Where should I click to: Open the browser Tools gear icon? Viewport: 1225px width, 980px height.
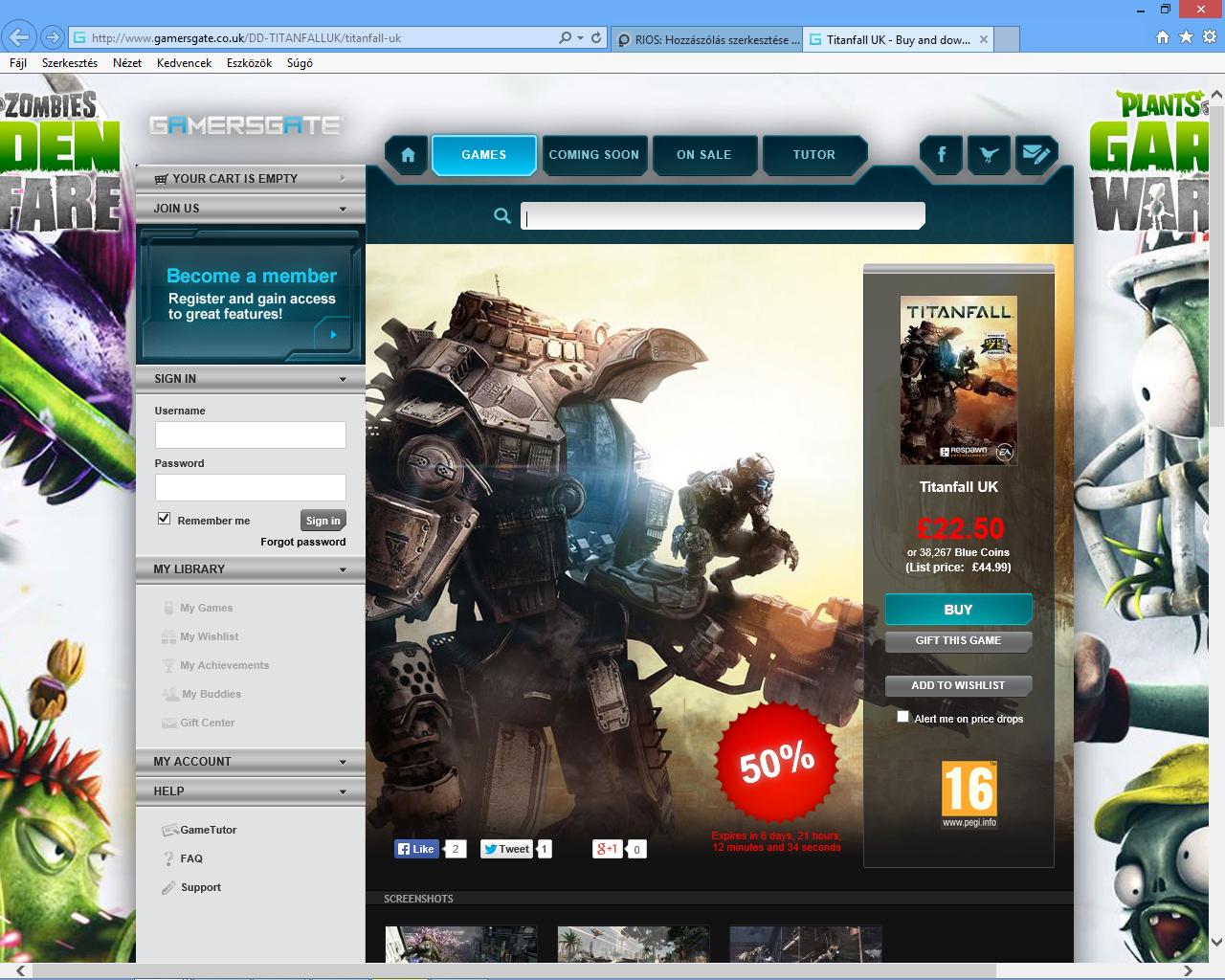coord(1209,37)
